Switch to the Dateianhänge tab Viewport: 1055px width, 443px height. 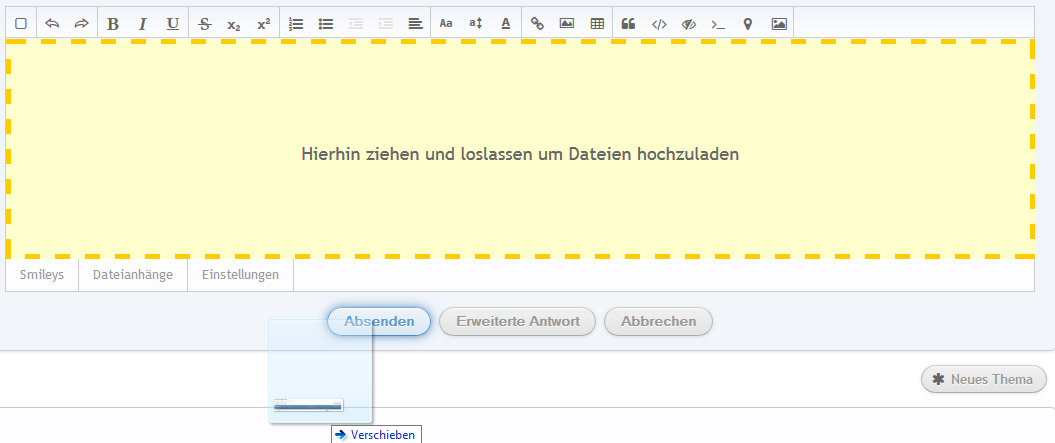pyautogui.click(x=133, y=275)
